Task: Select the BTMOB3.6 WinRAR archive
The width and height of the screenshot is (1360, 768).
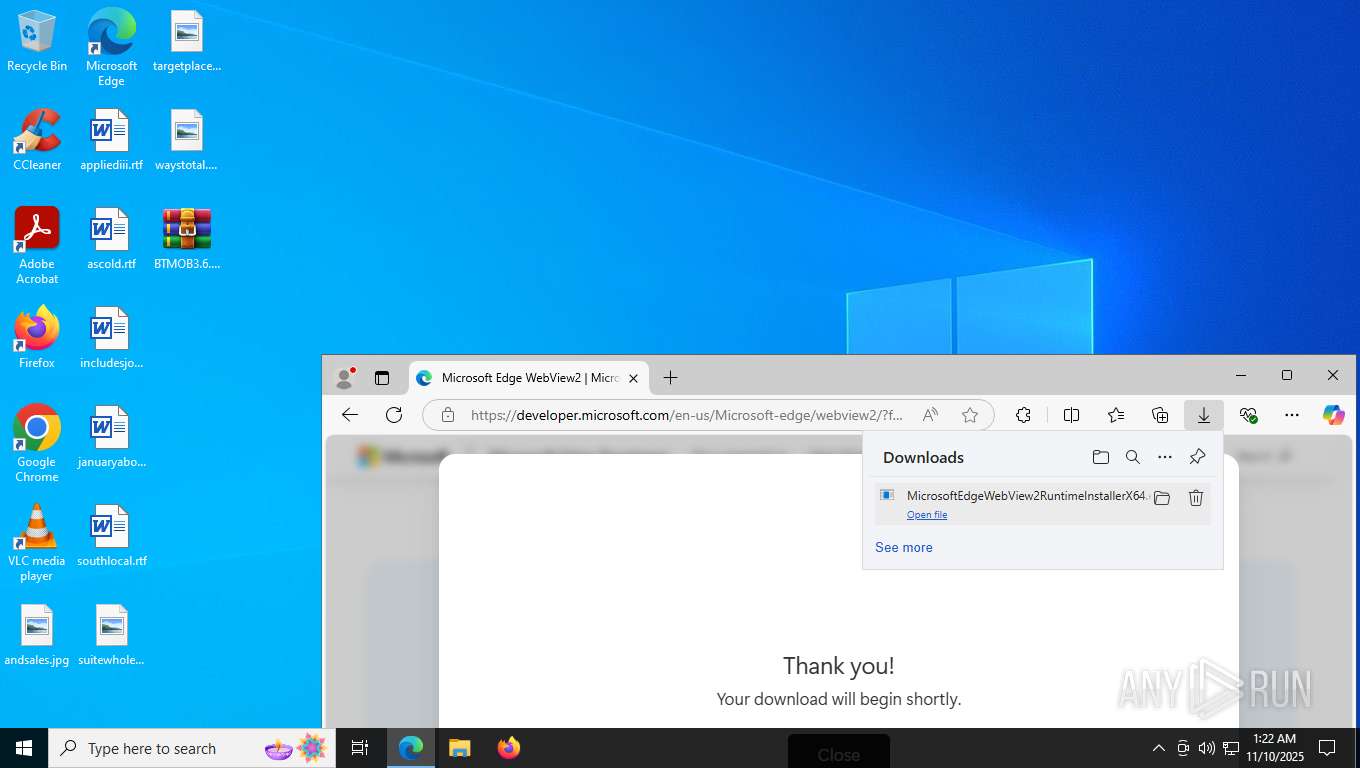Action: 186,239
